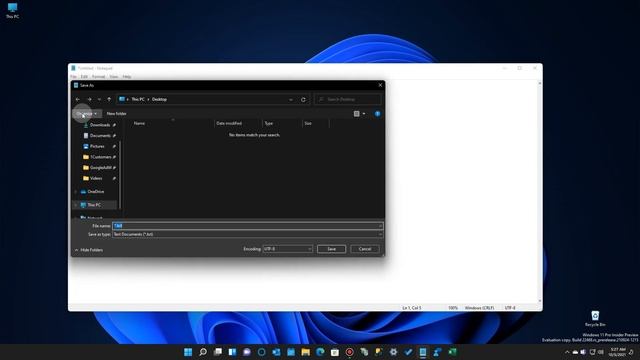This screenshot has height=360, width=640.
Task: Open File Explorer from the taskbar
Action: tap(305, 352)
